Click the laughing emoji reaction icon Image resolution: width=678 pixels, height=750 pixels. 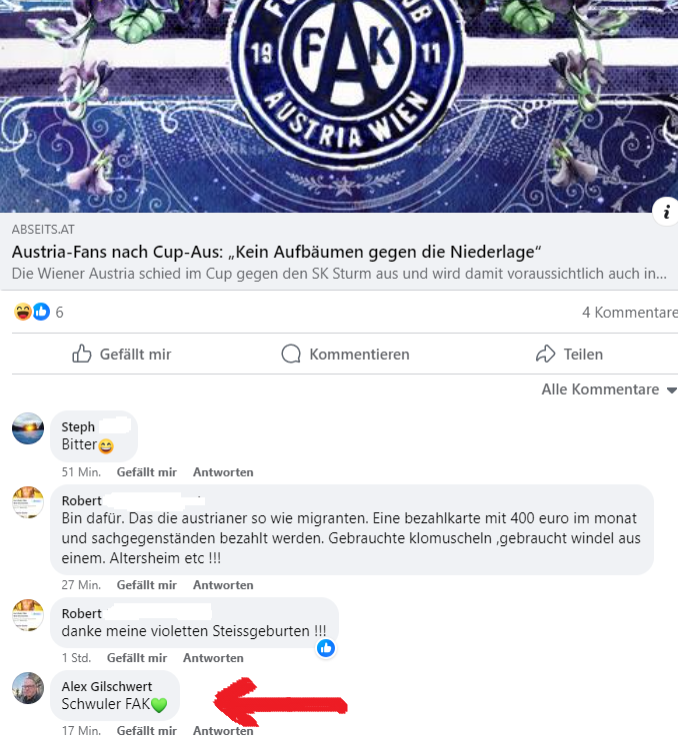coord(22,312)
